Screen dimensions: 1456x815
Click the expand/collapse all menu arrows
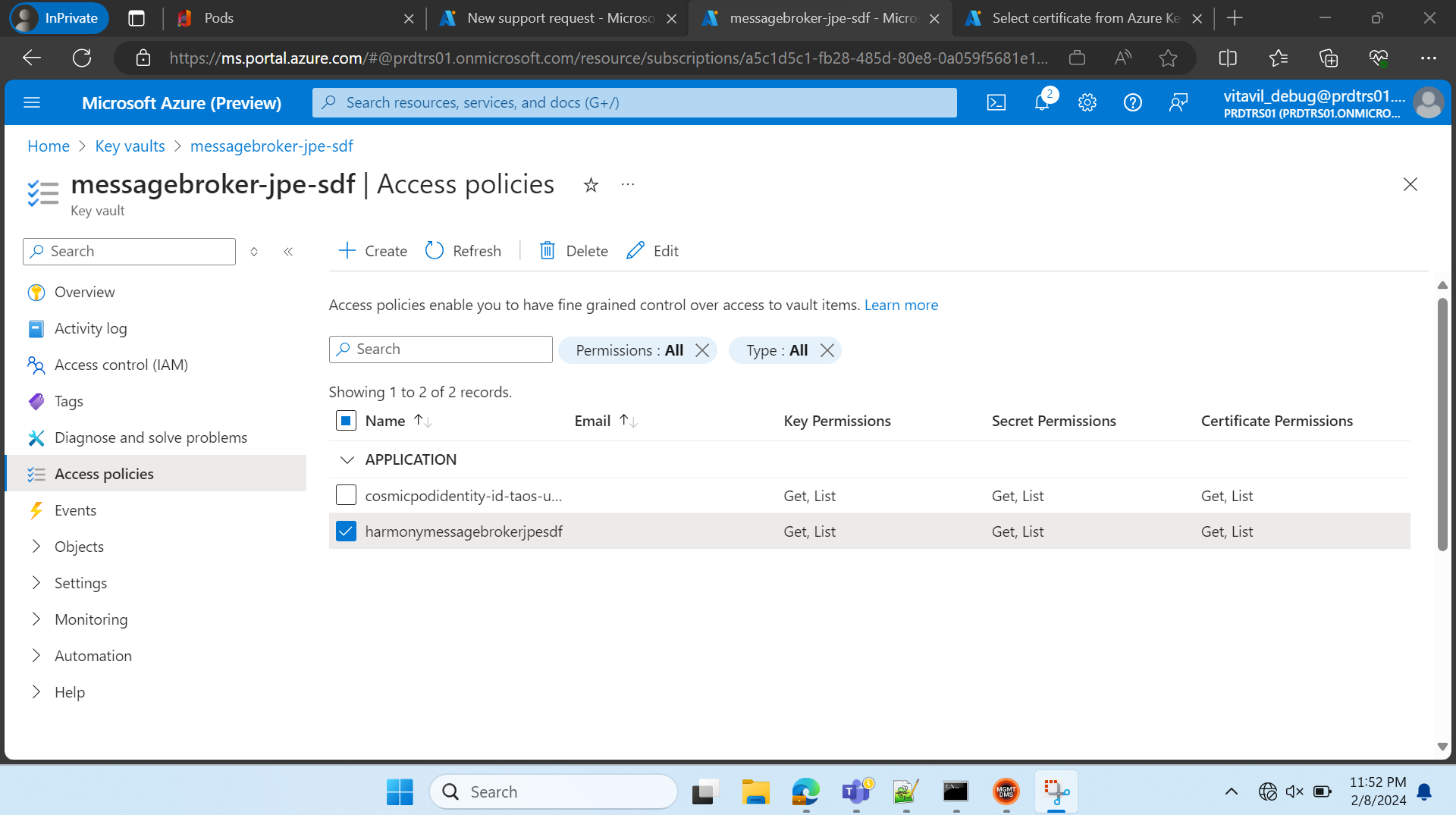click(254, 252)
